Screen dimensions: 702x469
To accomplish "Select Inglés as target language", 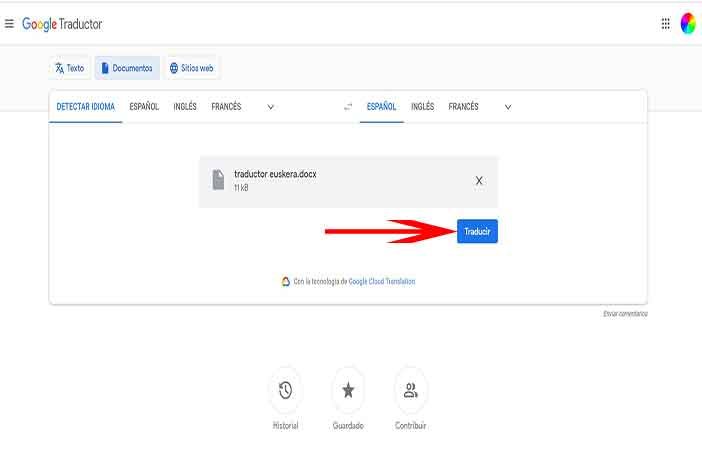I will click(423, 107).
